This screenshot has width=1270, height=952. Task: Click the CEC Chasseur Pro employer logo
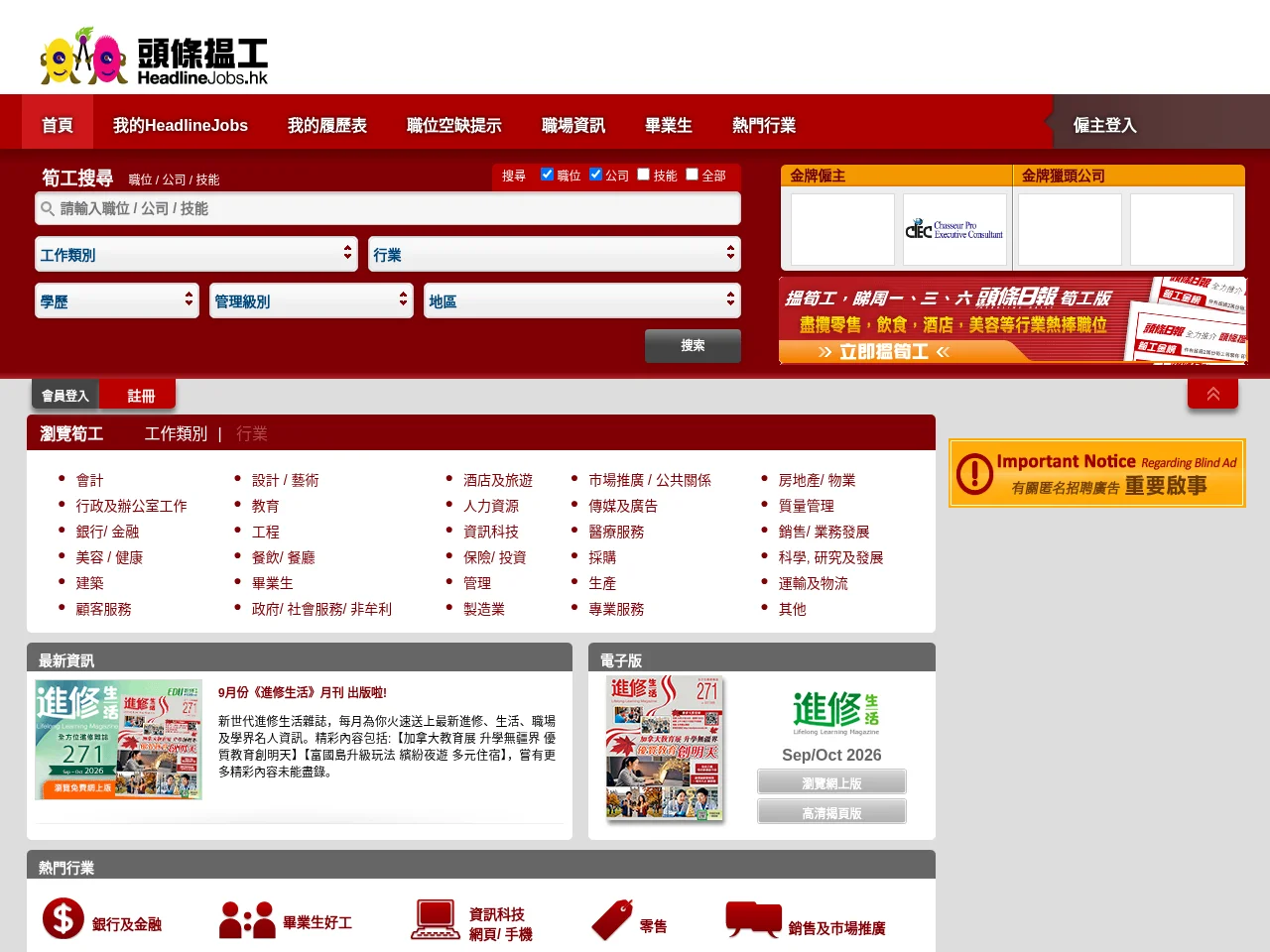(x=954, y=230)
